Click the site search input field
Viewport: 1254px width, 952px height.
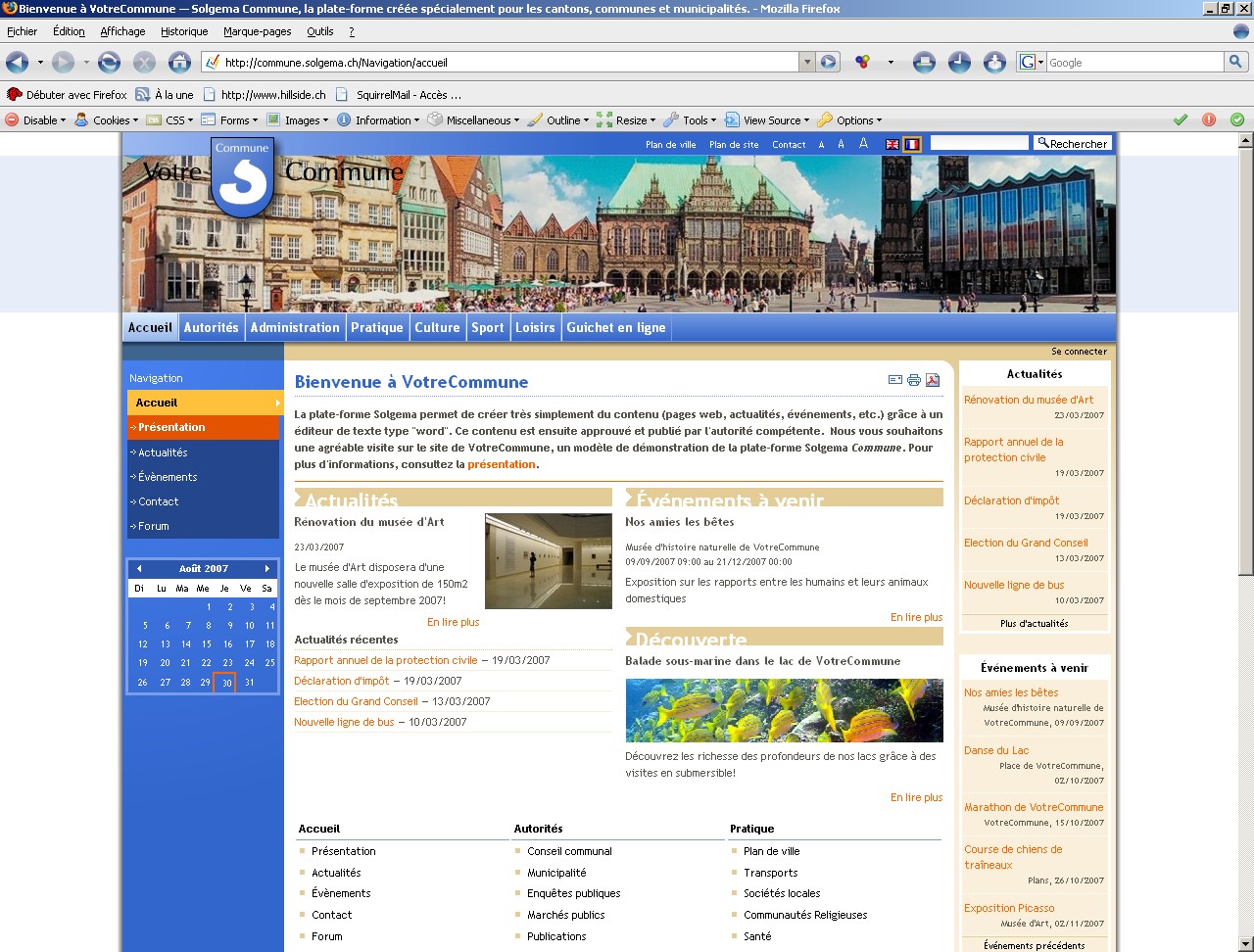click(x=979, y=144)
